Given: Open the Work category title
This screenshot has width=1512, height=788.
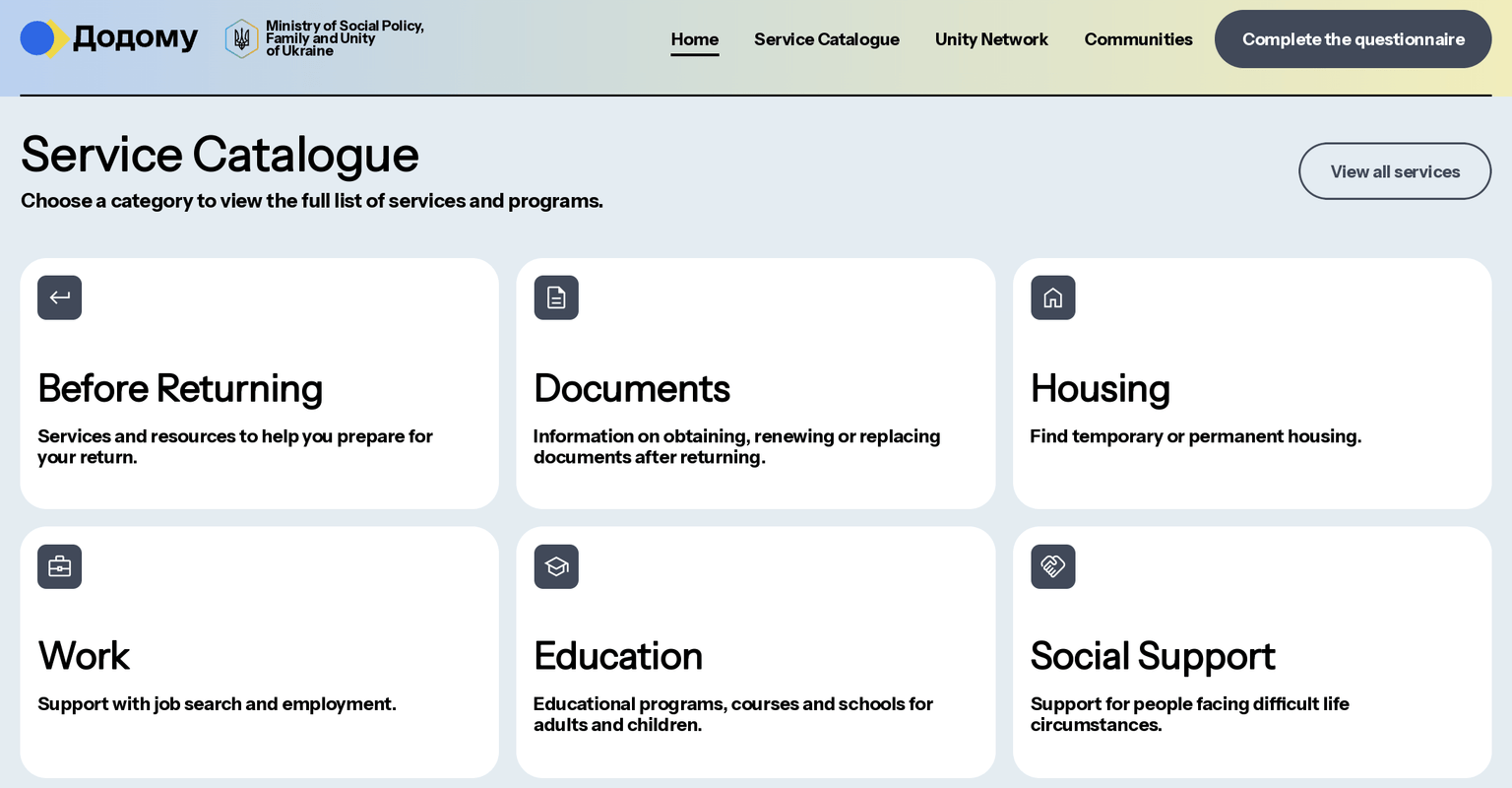Looking at the screenshot, I should pyautogui.click(x=84, y=656).
